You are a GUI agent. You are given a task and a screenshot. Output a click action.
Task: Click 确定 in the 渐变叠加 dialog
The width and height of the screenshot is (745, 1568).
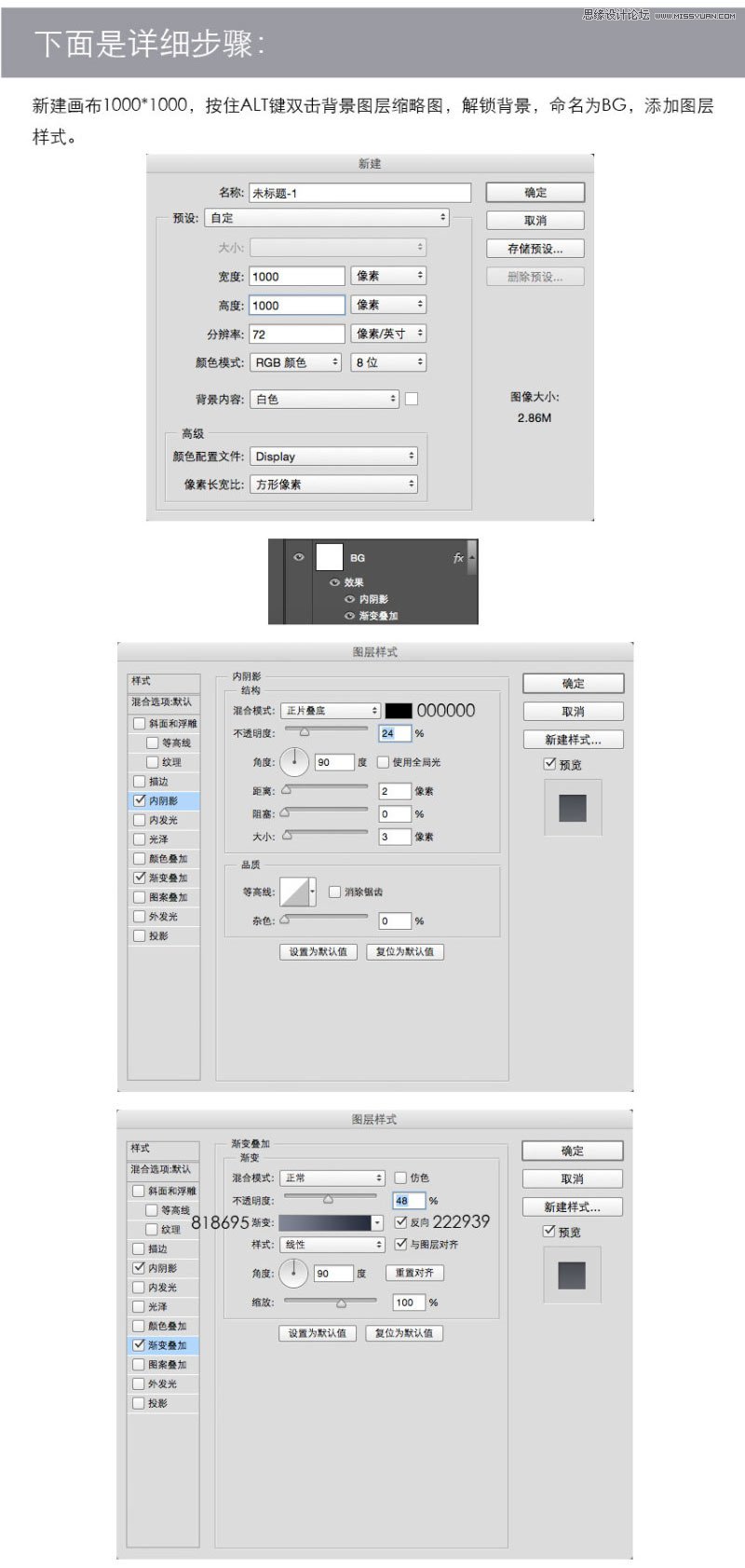(x=572, y=1151)
